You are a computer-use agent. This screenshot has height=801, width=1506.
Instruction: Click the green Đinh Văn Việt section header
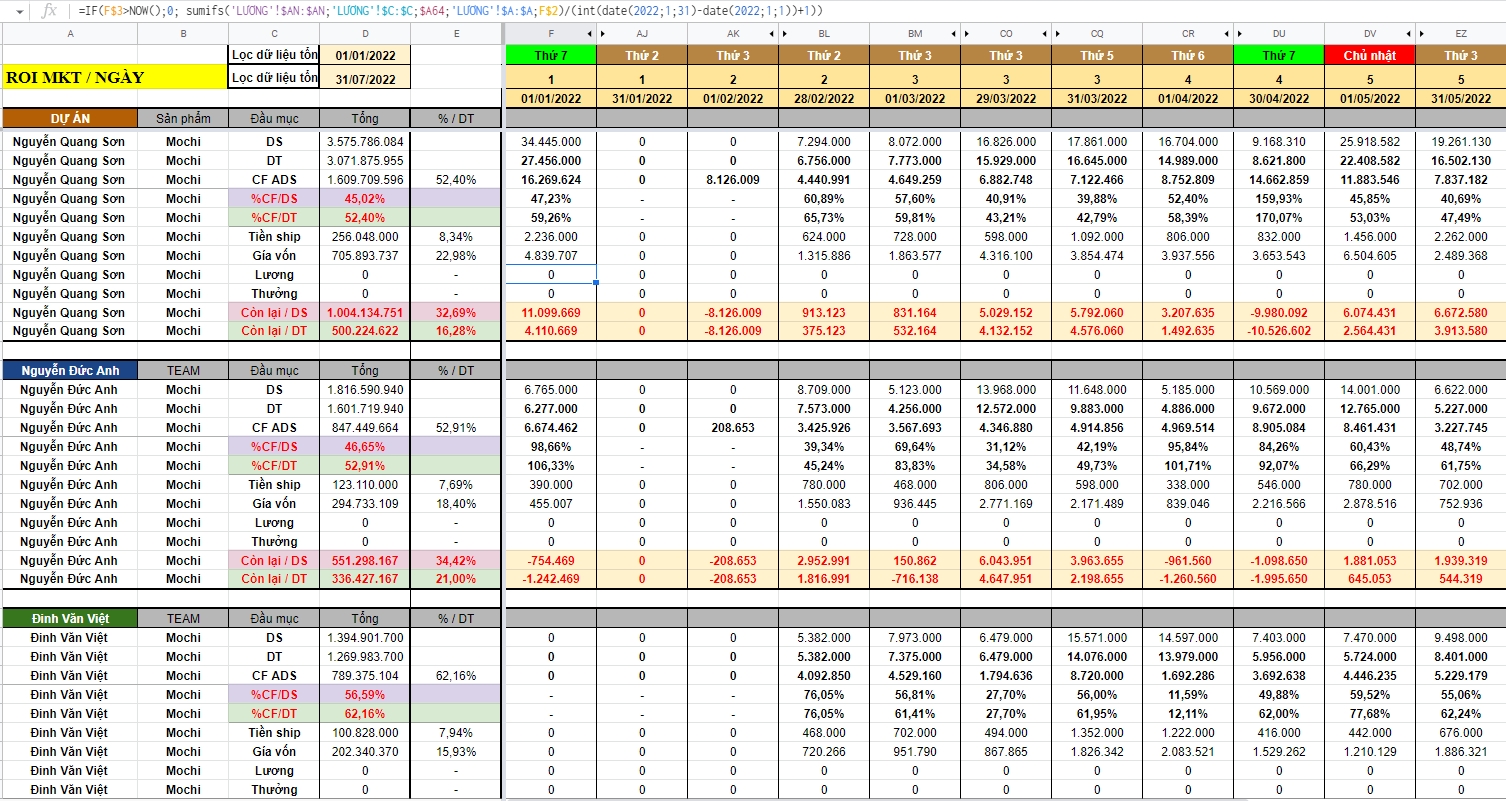pyautogui.click(x=70, y=619)
